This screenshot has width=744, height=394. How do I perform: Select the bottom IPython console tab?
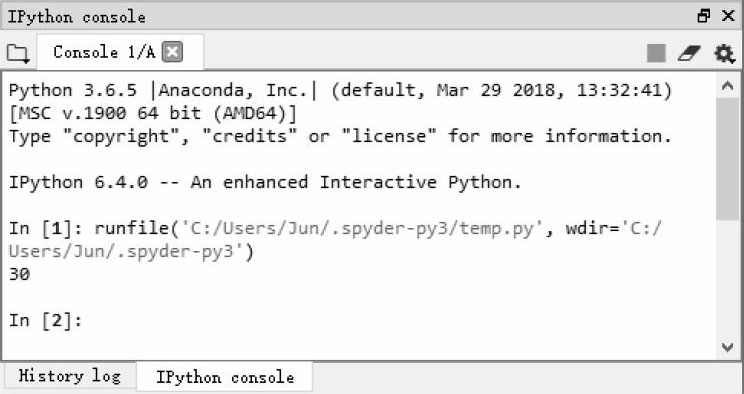pos(224,377)
